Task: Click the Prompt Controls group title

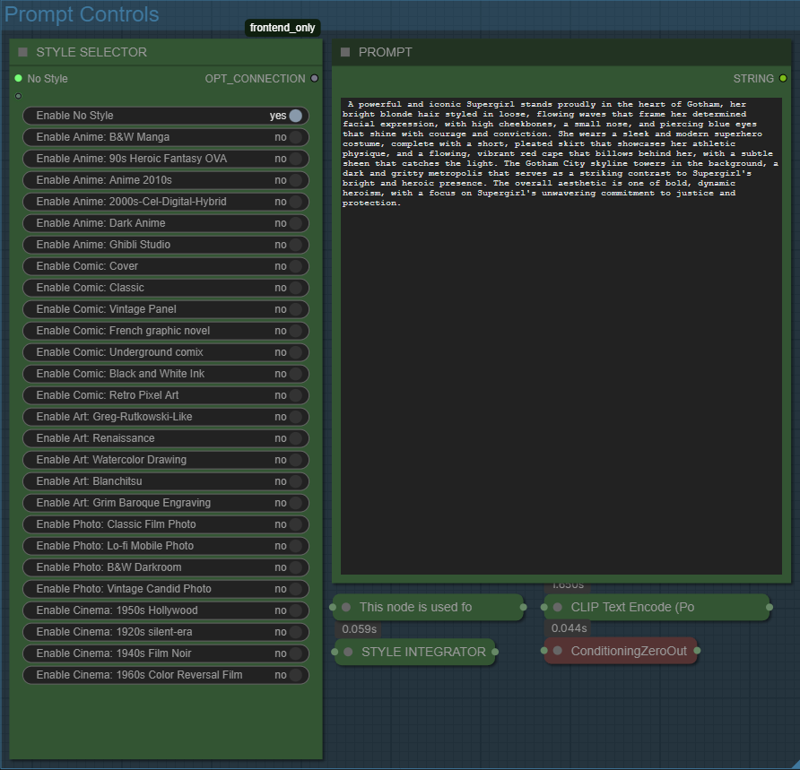Action: click(82, 14)
